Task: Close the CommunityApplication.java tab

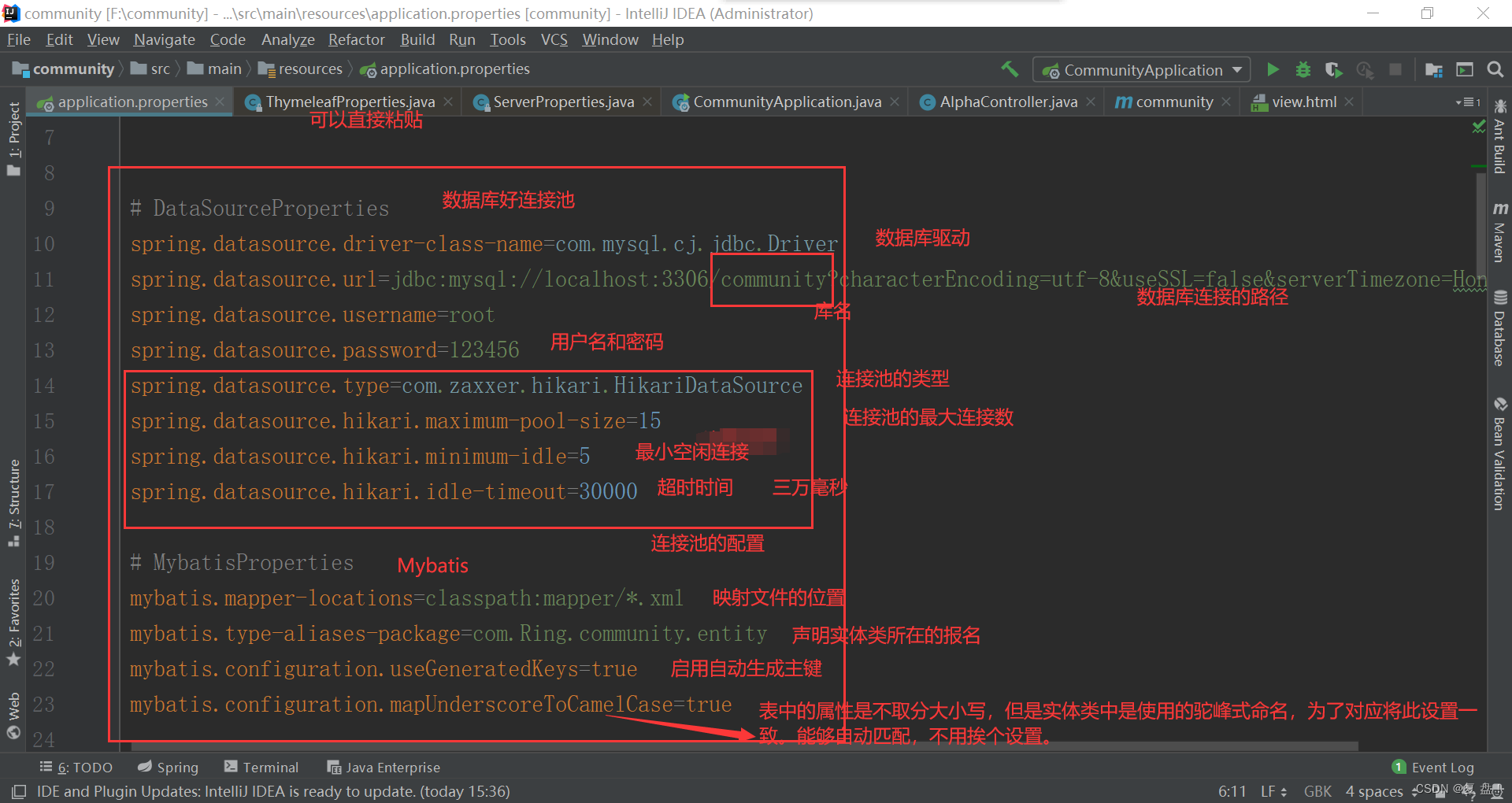Action: tap(895, 102)
